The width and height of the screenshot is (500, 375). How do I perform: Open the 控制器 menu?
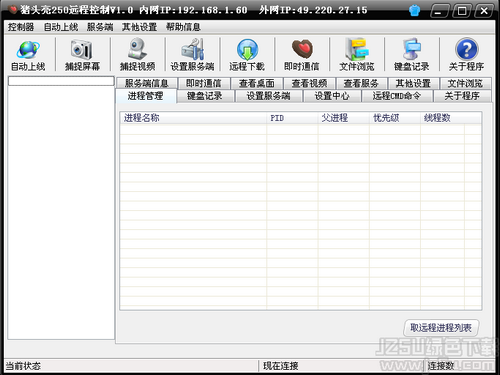[21, 27]
